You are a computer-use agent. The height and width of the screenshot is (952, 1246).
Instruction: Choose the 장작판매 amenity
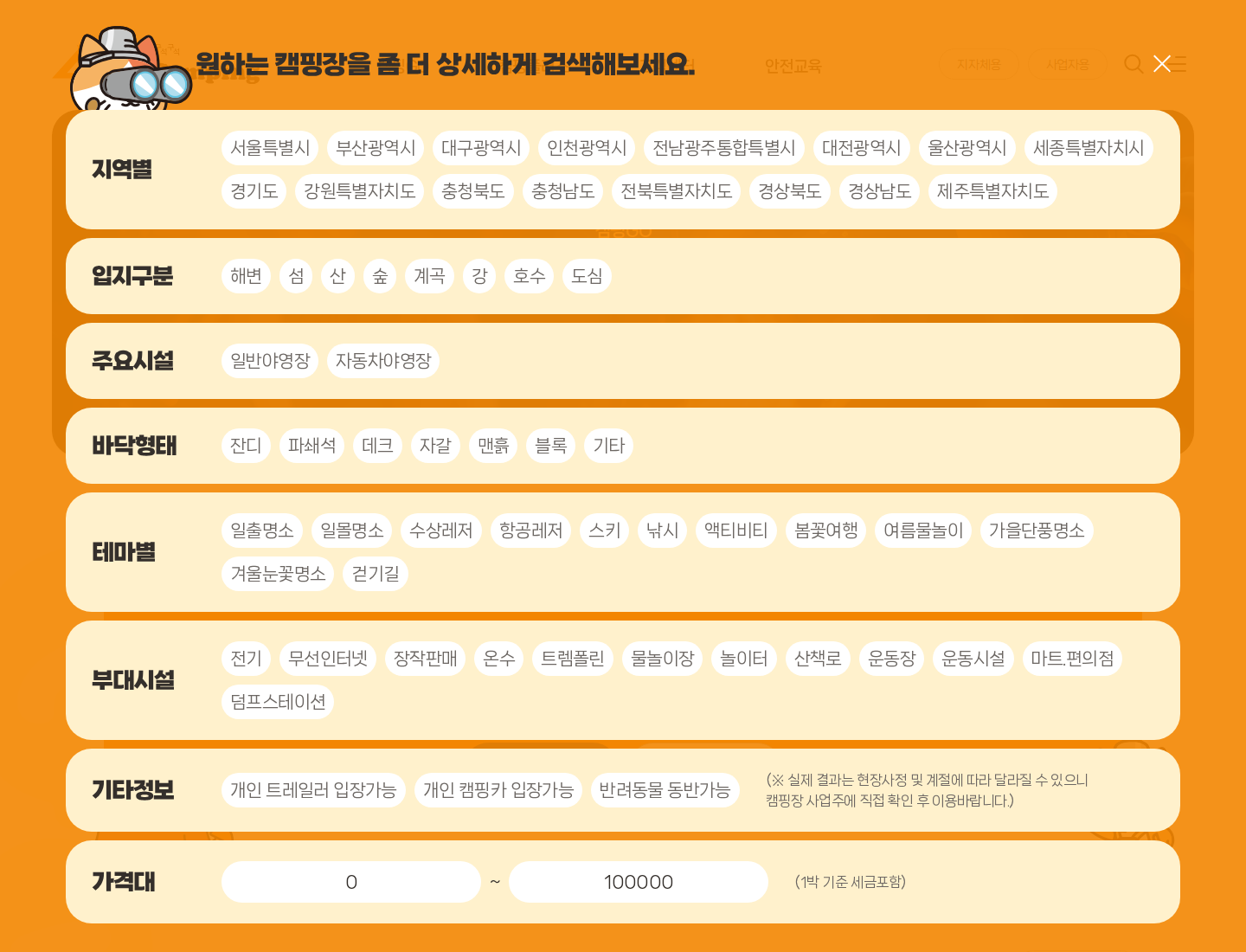[x=426, y=659]
